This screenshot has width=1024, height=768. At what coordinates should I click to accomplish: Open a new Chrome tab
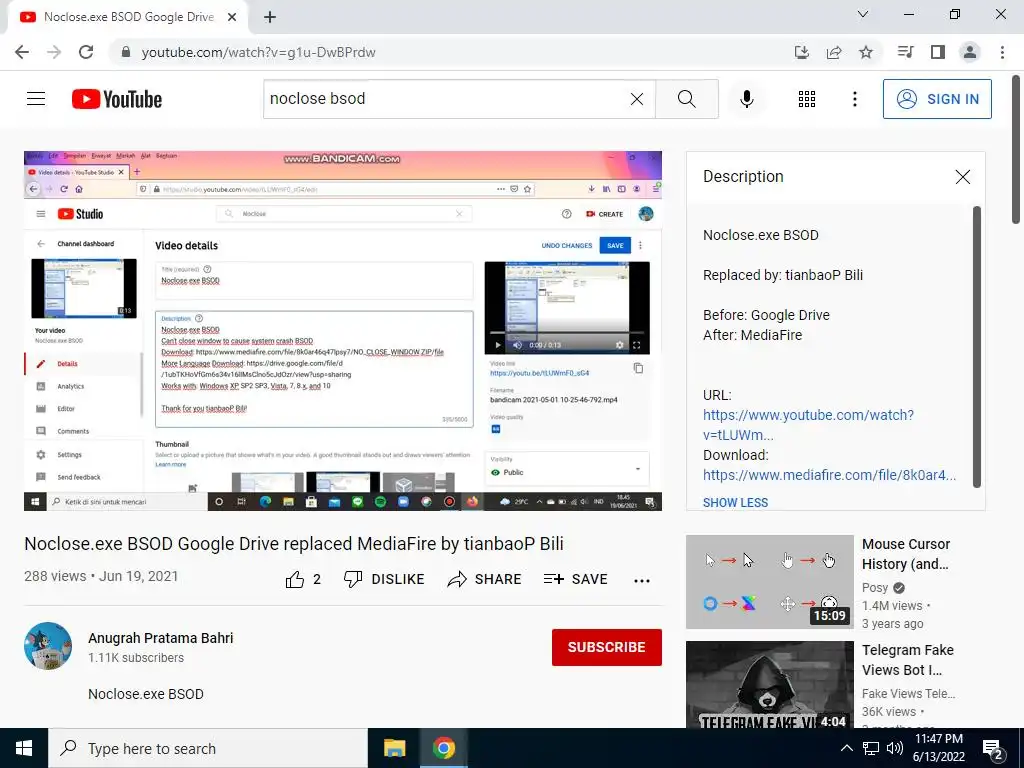pos(270,18)
